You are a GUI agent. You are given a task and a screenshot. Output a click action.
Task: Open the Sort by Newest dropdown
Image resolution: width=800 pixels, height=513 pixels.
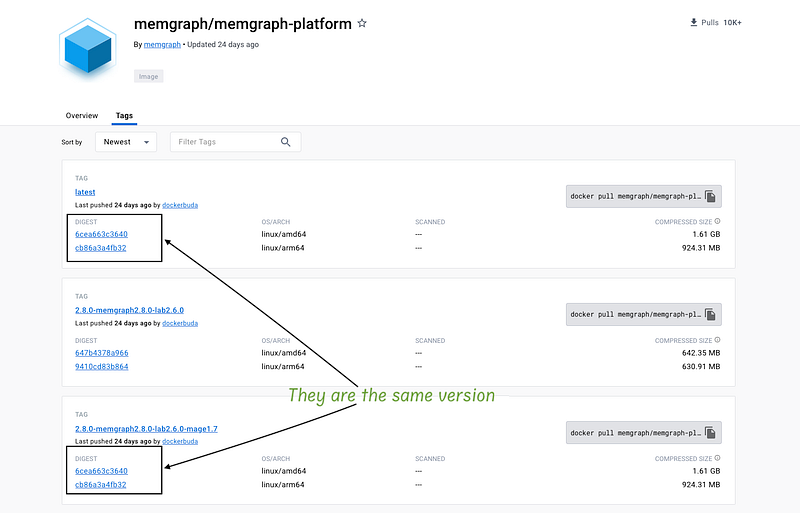[x=126, y=142]
